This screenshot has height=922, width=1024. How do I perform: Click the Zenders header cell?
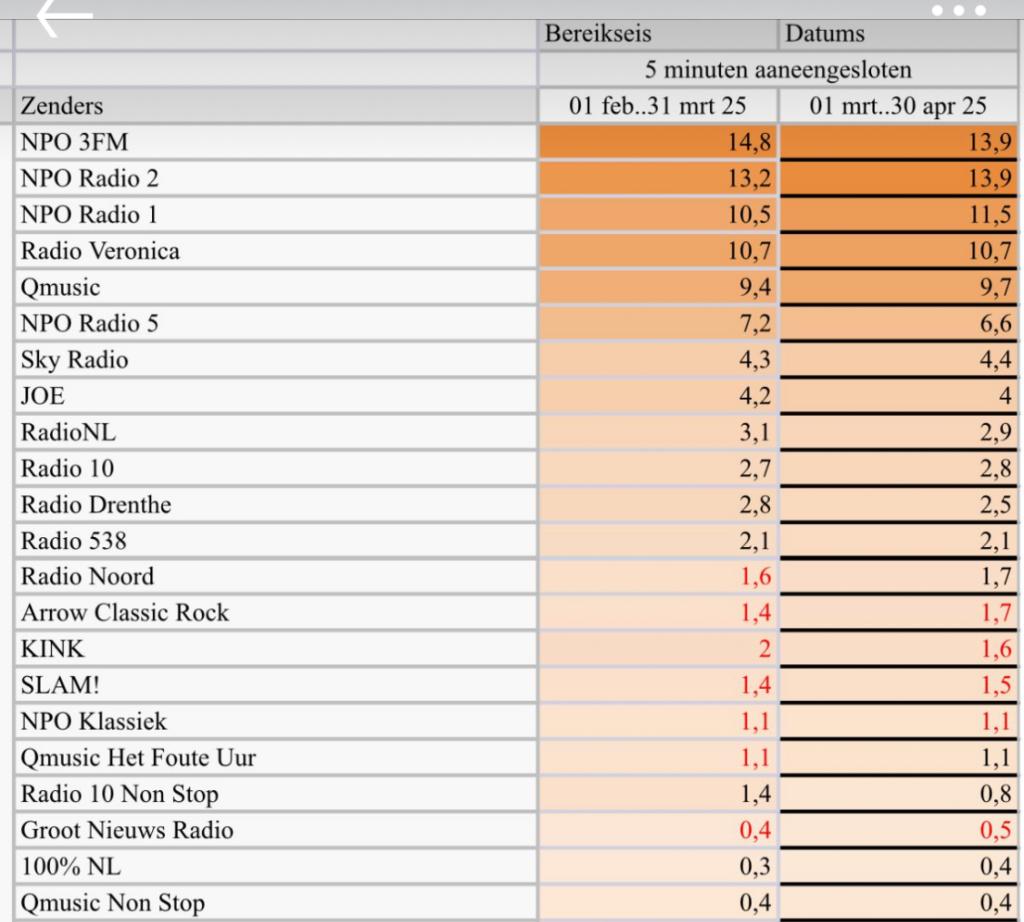click(x=275, y=106)
